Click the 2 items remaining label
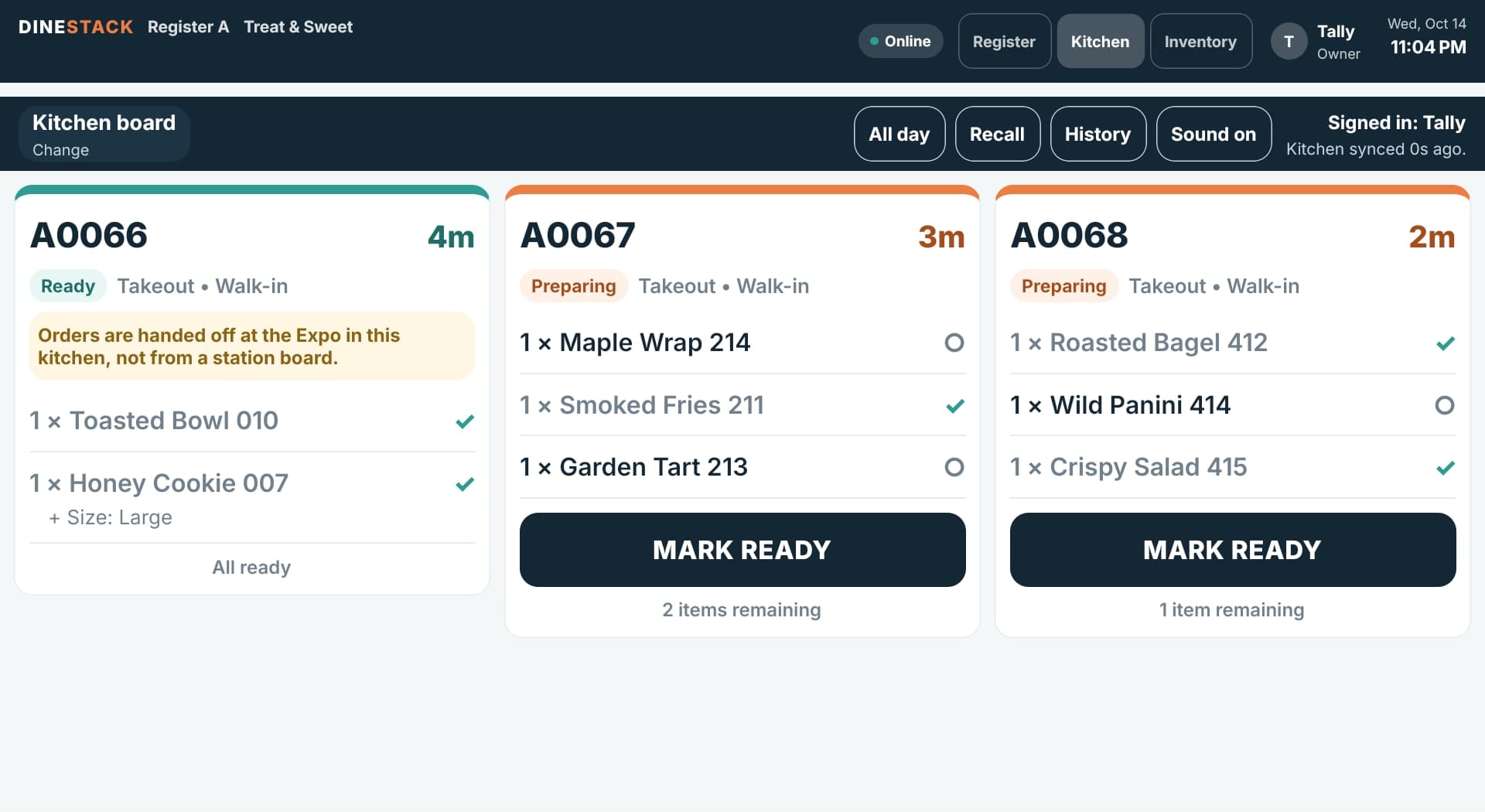The image size is (1485, 812). coord(742,610)
